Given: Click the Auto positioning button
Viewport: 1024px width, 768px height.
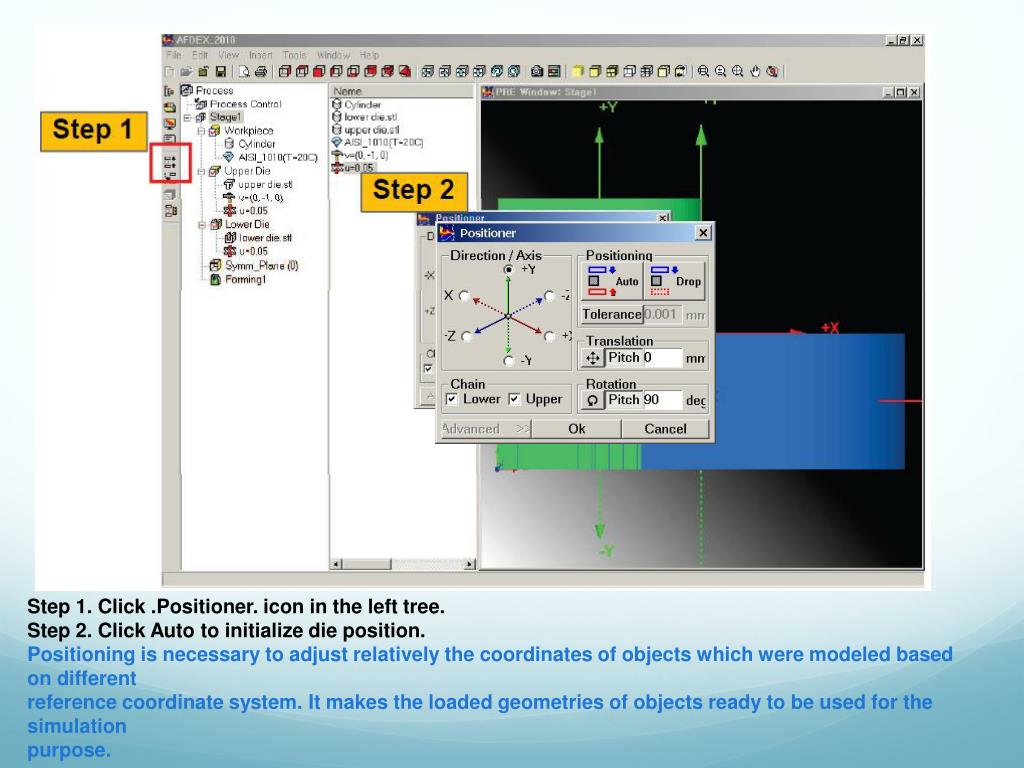Looking at the screenshot, I should tap(613, 281).
